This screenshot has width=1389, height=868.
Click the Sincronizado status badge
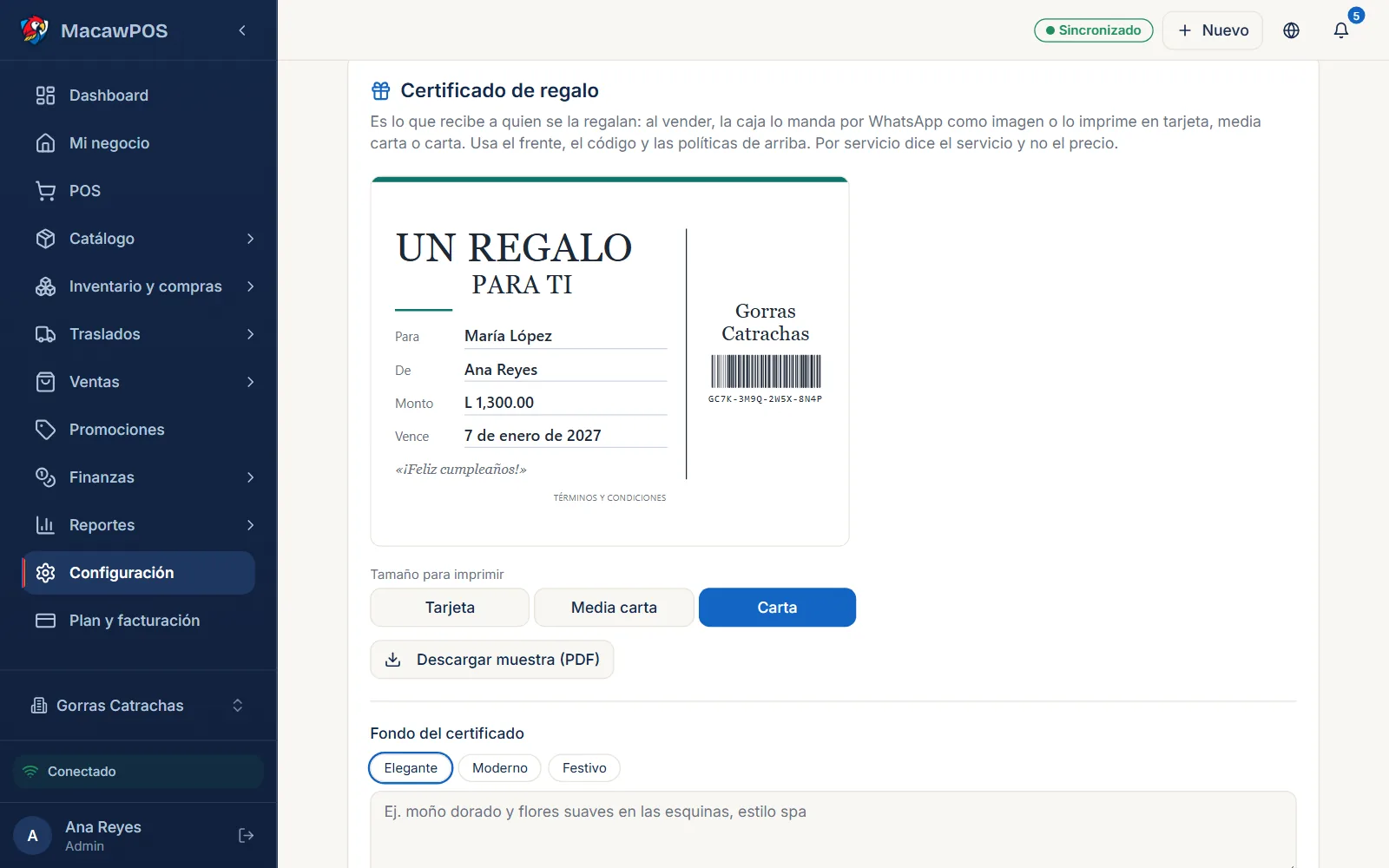pyautogui.click(x=1094, y=30)
